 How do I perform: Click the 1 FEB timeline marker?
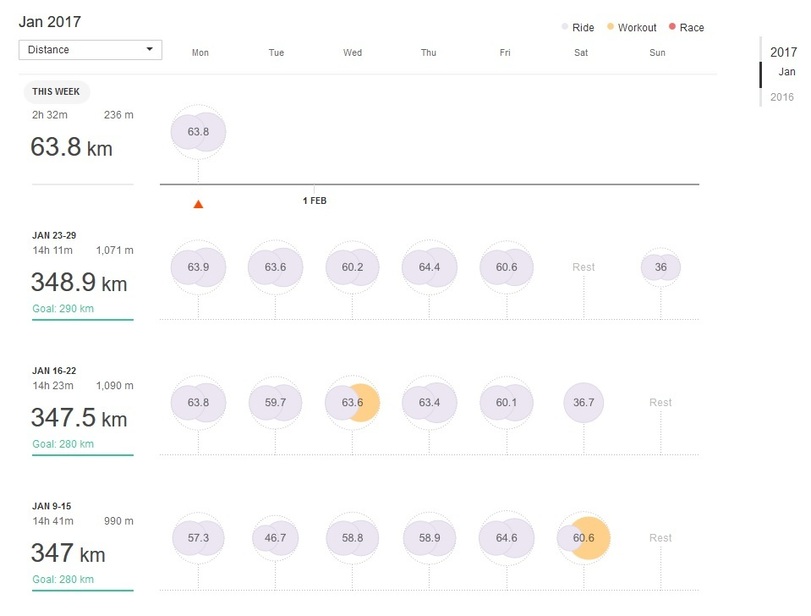314,200
